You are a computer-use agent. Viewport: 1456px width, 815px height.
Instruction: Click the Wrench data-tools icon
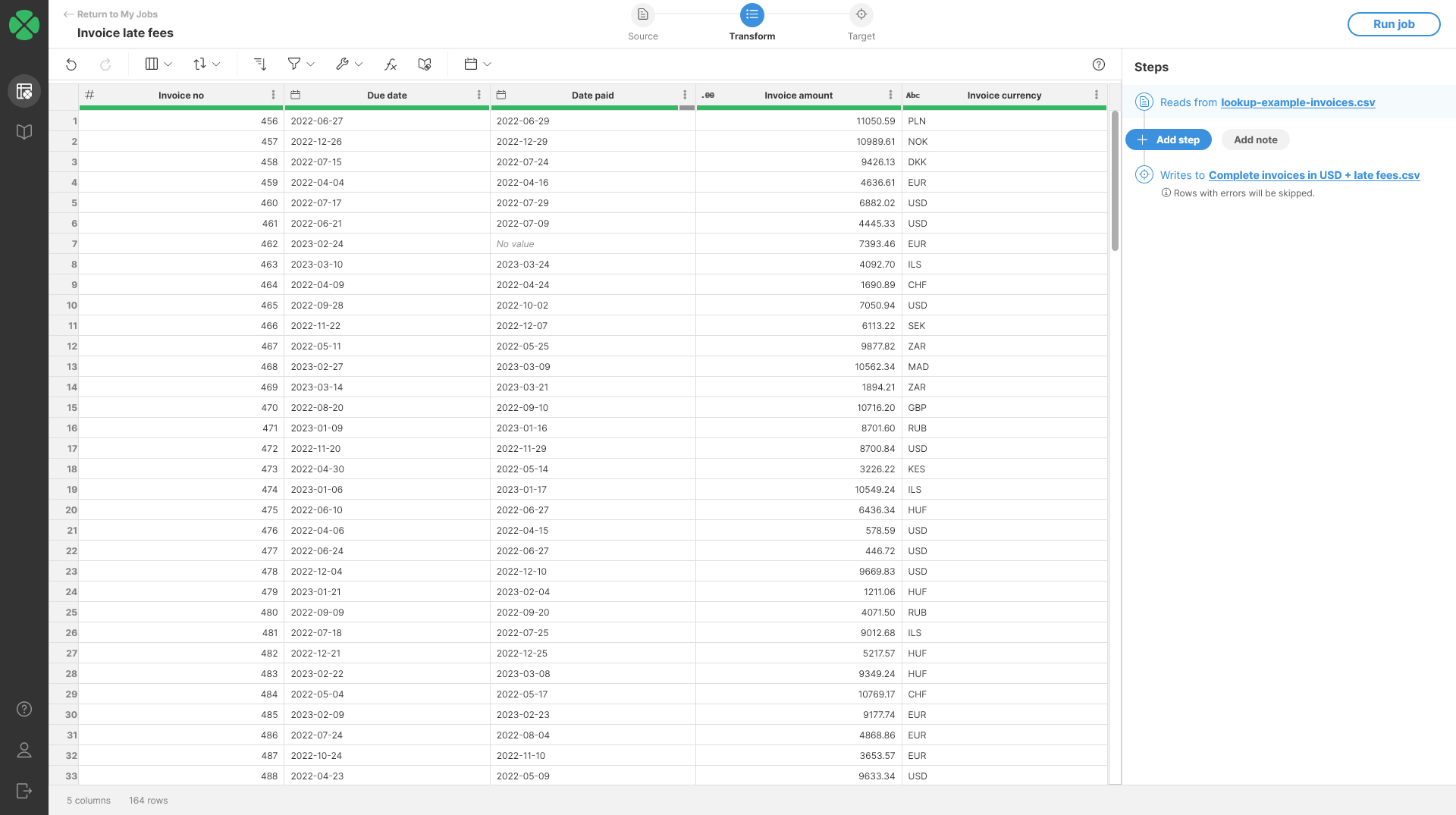point(343,64)
